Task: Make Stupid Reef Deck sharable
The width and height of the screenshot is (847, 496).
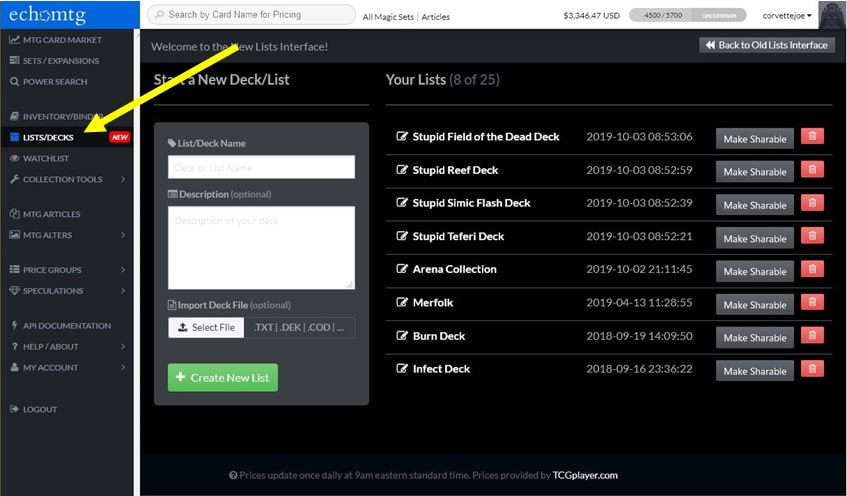Action: [x=755, y=172]
